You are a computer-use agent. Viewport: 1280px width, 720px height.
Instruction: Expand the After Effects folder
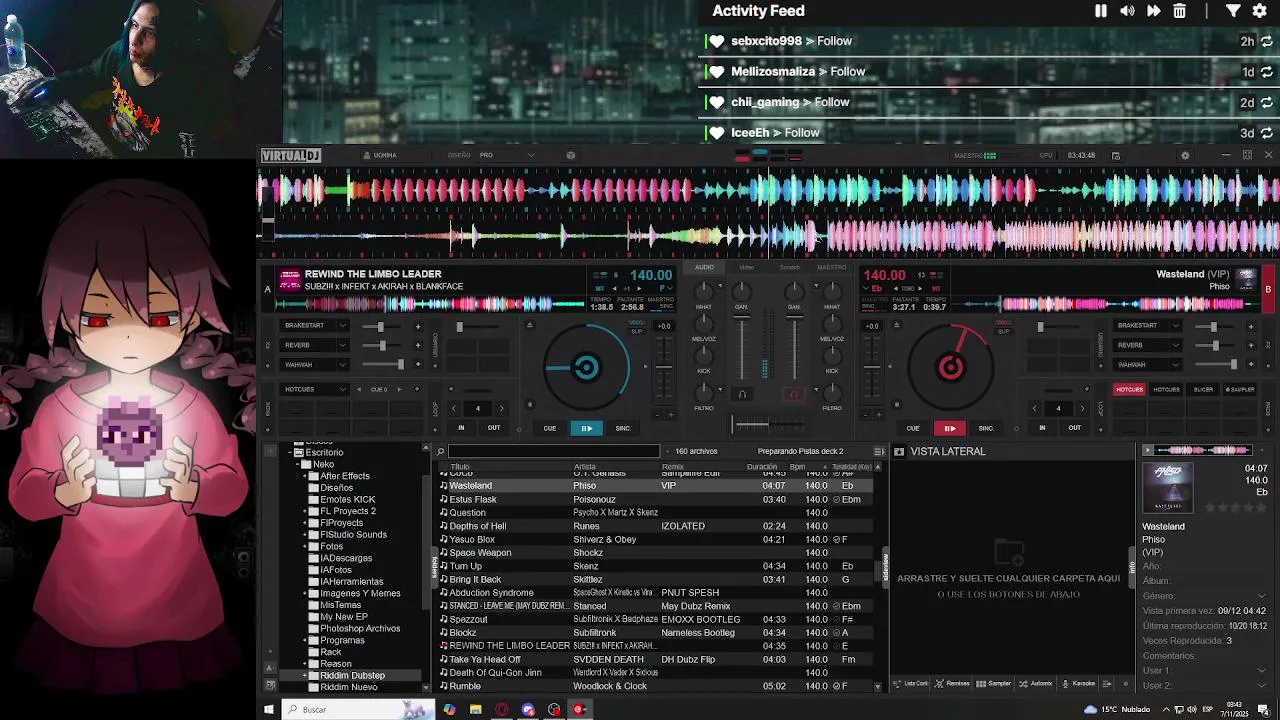pyautogui.click(x=304, y=476)
